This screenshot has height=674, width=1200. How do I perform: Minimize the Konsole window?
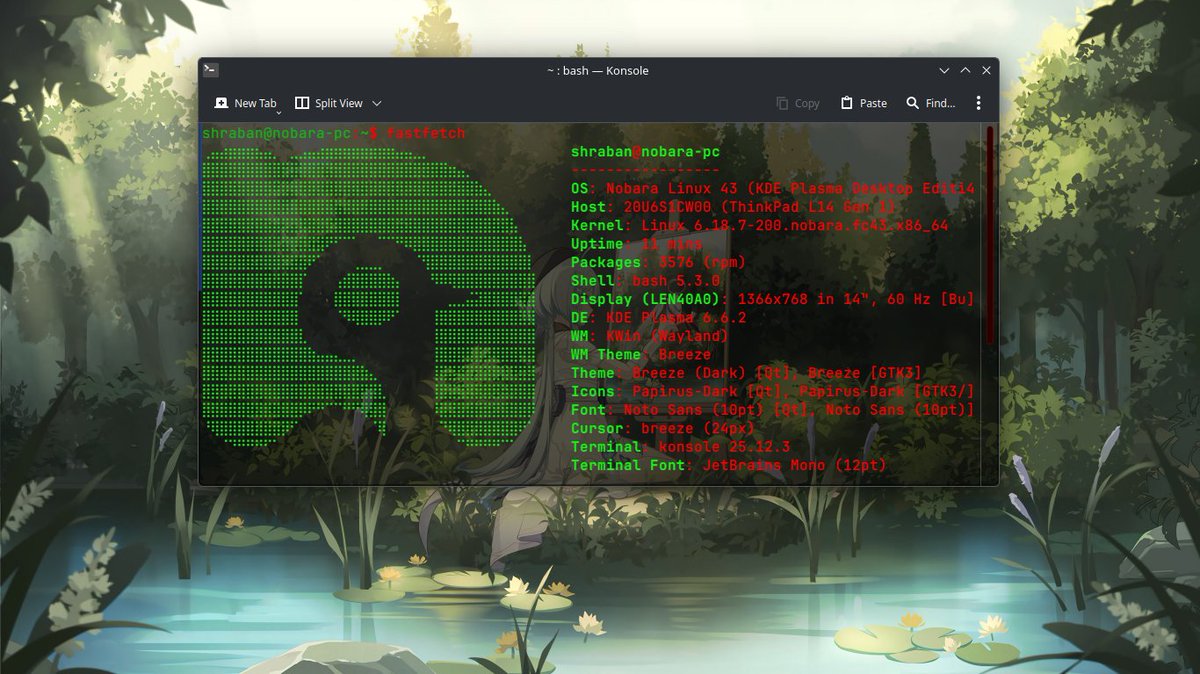pos(944,71)
